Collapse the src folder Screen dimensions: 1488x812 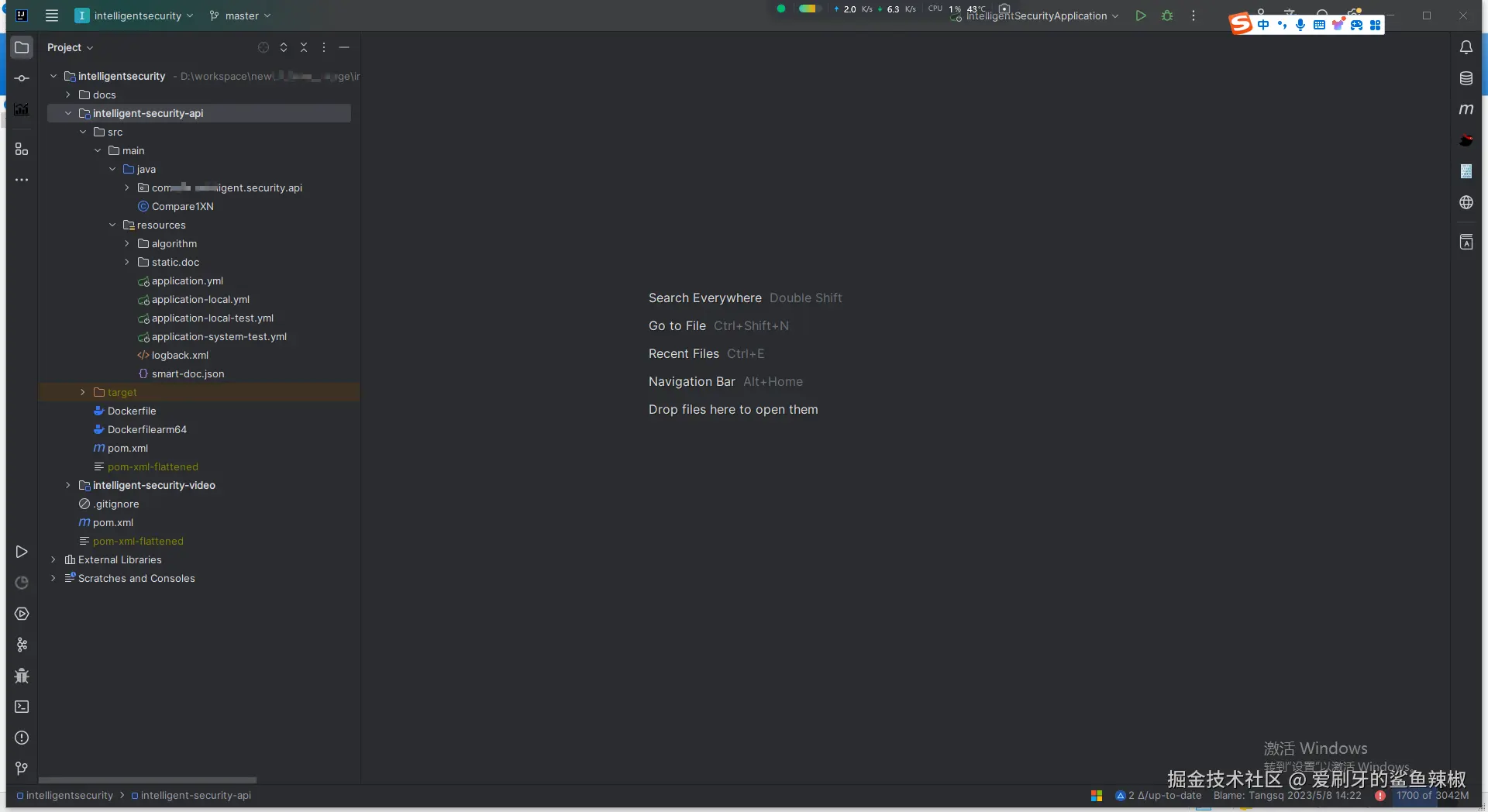[x=83, y=132]
